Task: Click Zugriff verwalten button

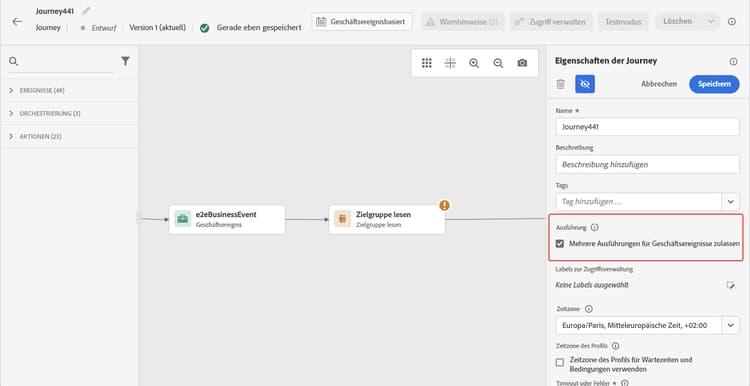Action: 551,22
